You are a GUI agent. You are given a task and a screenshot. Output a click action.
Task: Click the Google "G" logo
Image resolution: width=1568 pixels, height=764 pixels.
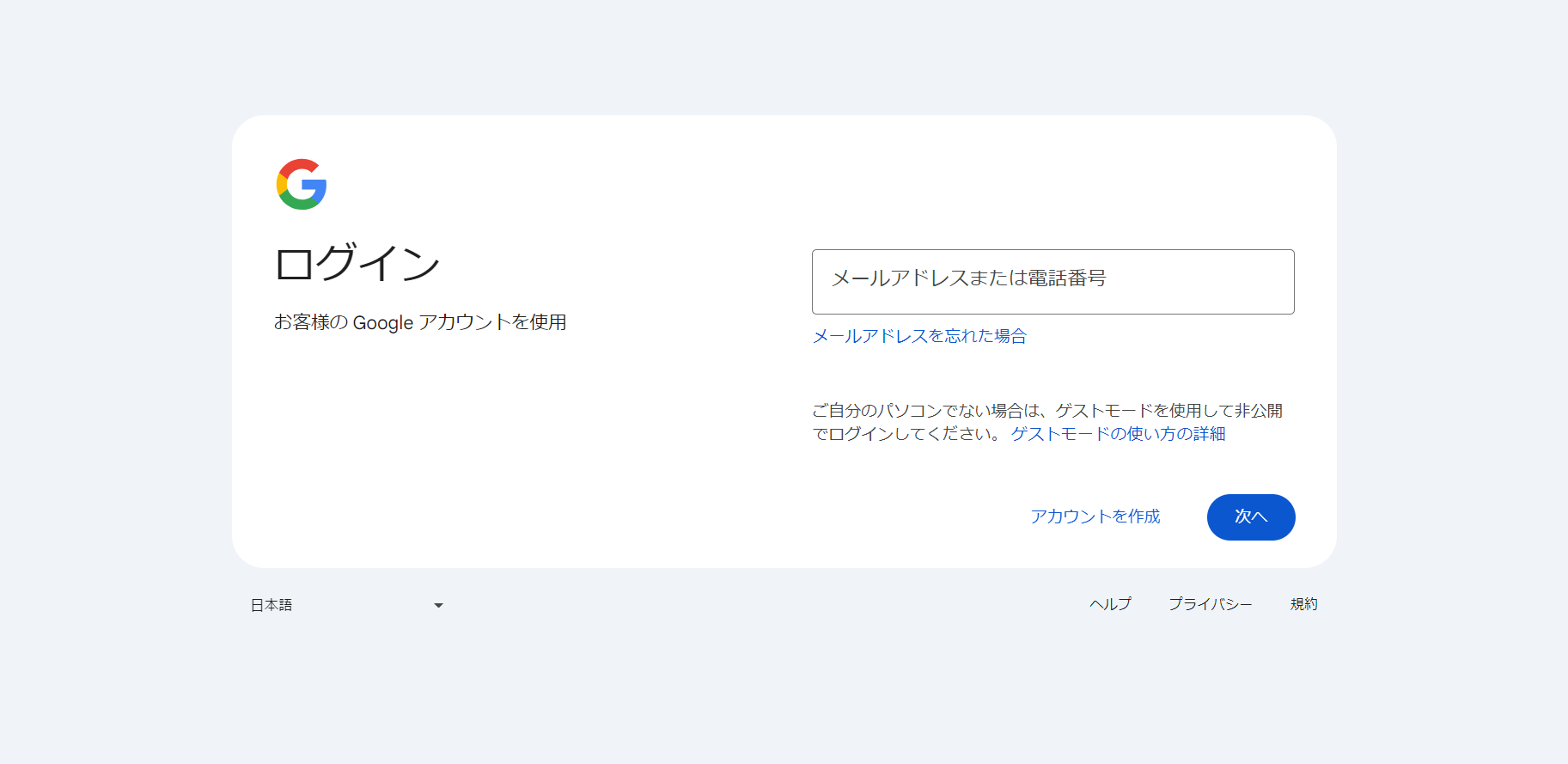[302, 184]
